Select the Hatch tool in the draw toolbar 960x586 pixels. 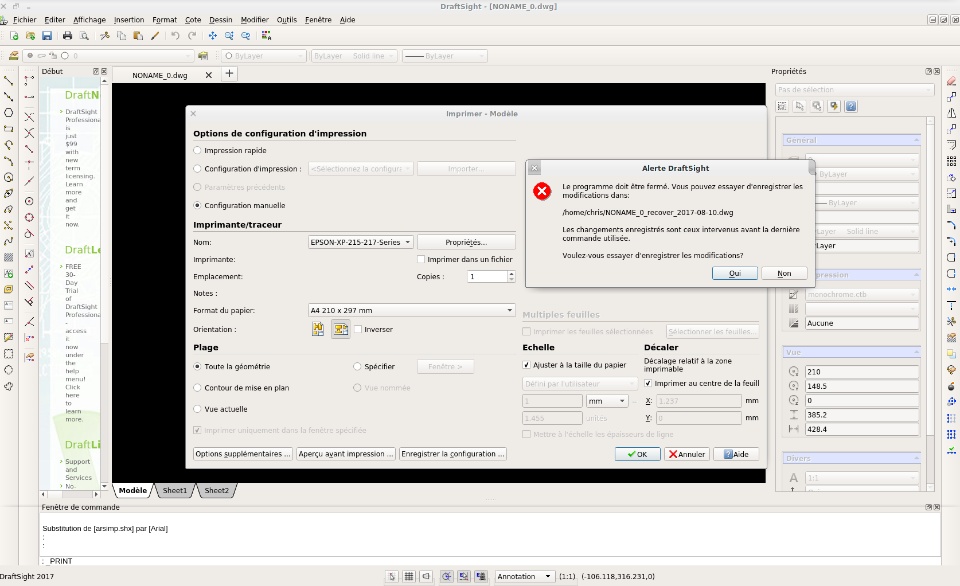tap(9, 257)
